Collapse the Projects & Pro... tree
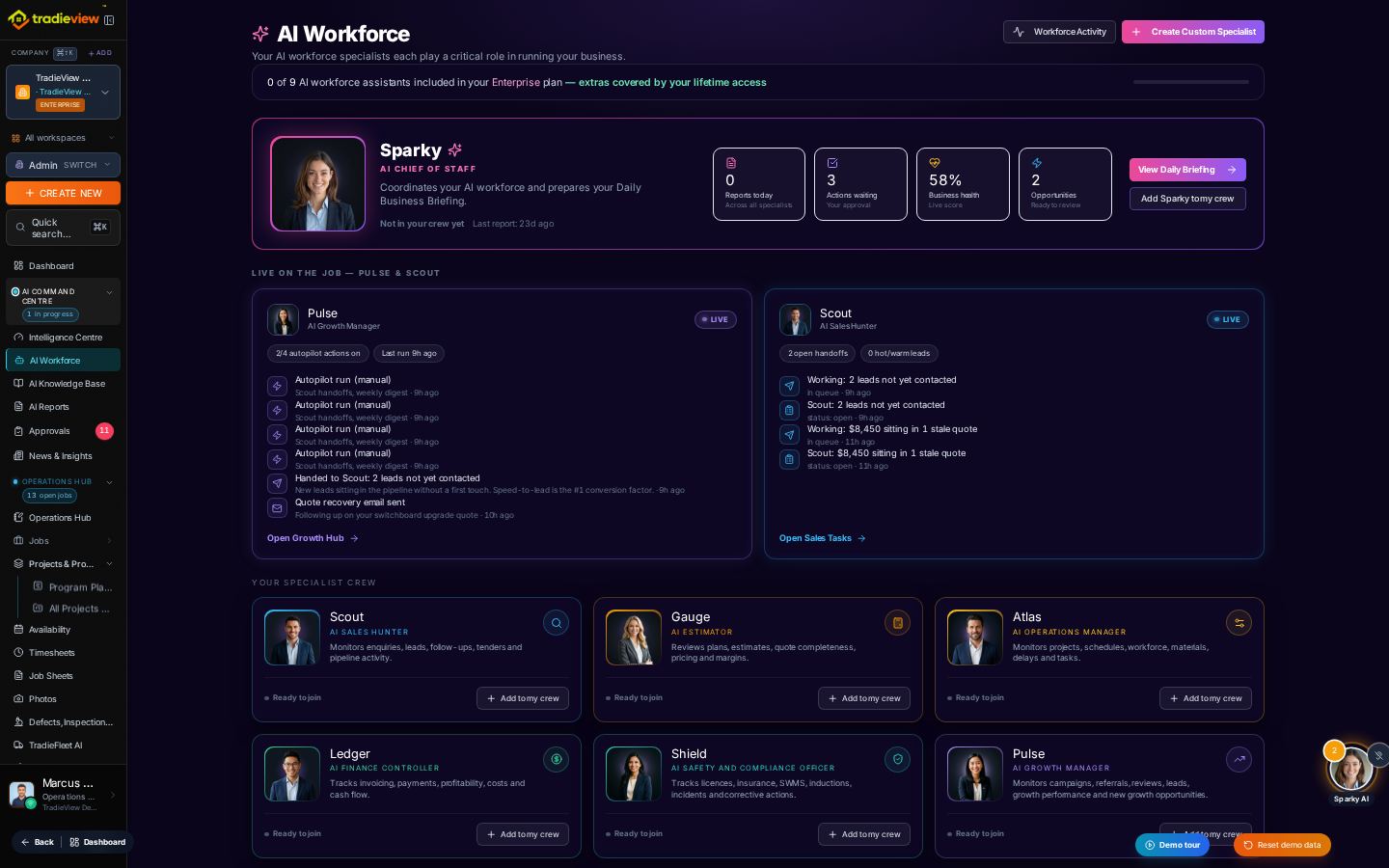Image resolution: width=1389 pixels, height=868 pixels. (109, 564)
